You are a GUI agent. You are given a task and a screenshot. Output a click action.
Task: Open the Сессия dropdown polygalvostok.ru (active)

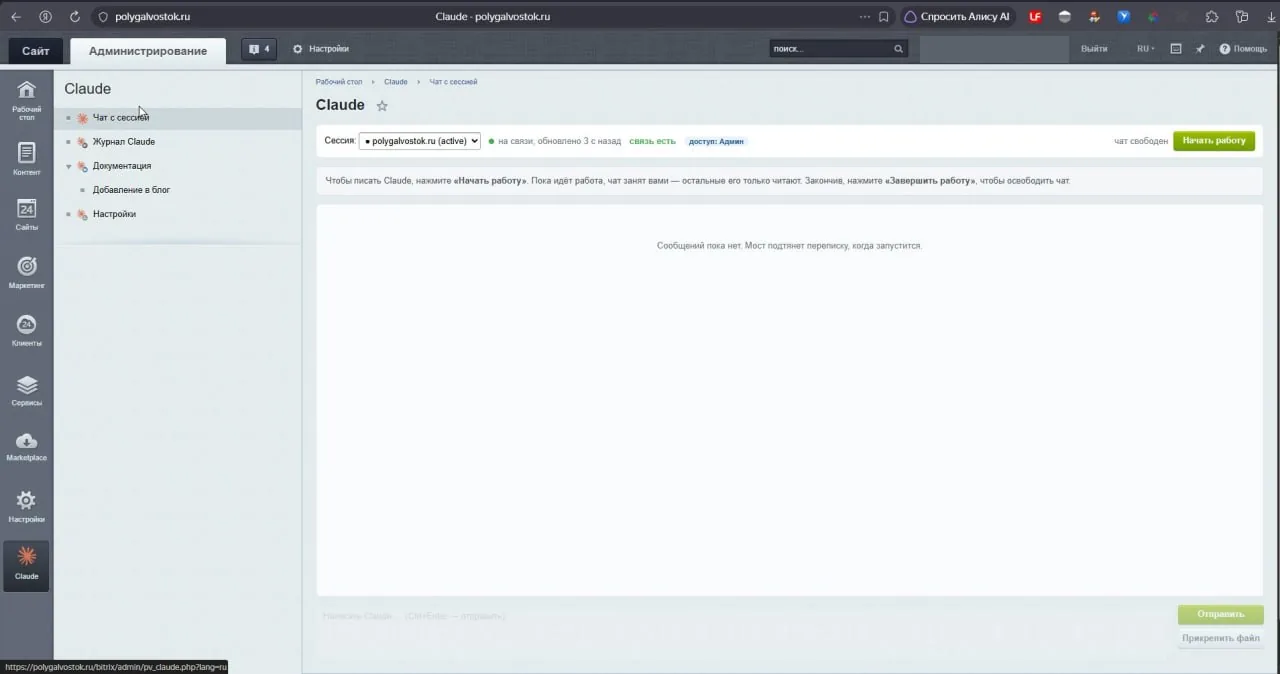click(420, 141)
